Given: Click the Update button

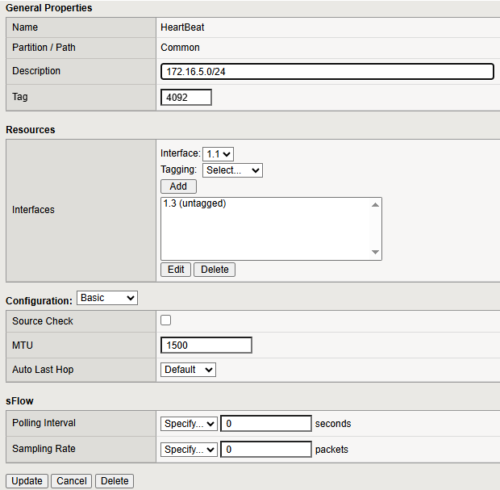Looking at the screenshot, I should tap(27, 481).
